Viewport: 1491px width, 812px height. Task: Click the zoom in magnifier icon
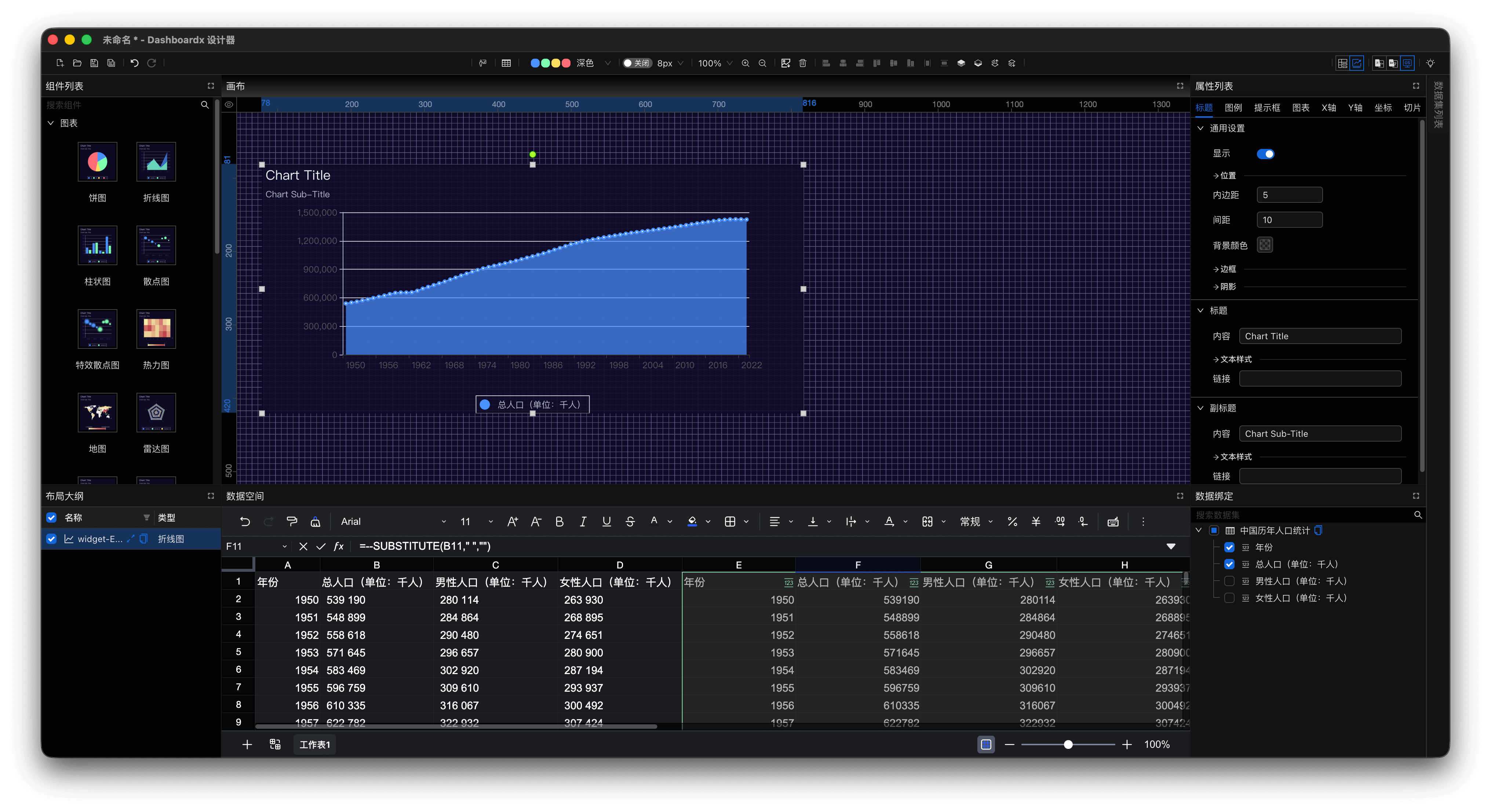(x=745, y=63)
